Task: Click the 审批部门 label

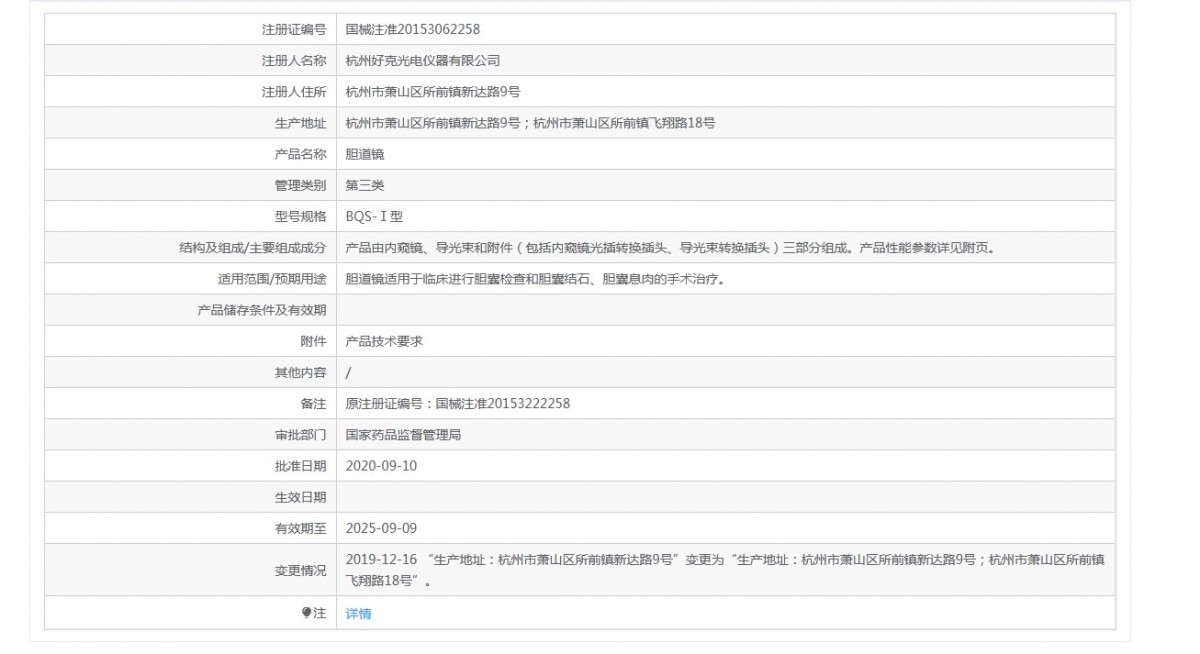Action: 301,434
